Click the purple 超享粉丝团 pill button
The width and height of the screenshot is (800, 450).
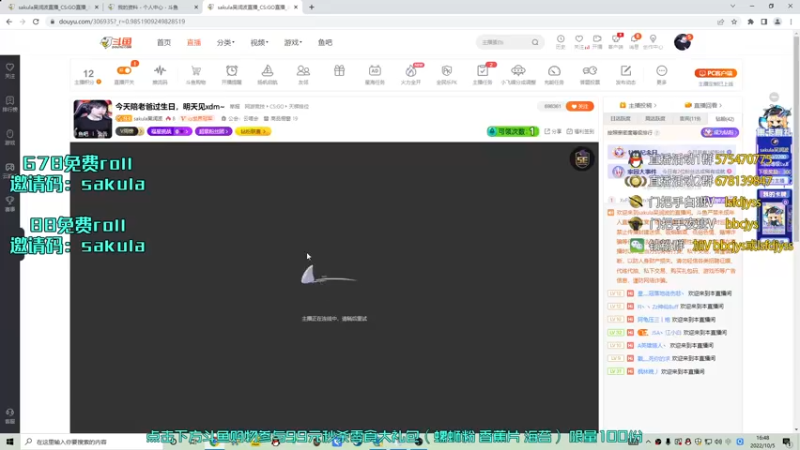[213, 131]
